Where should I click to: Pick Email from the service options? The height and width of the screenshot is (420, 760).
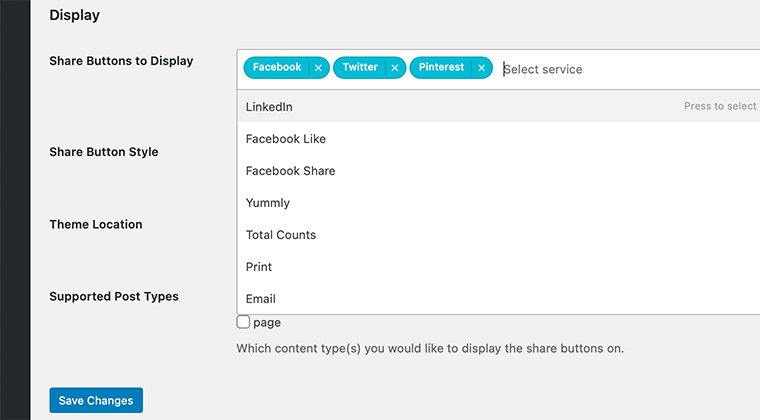[x=261, y=299]
